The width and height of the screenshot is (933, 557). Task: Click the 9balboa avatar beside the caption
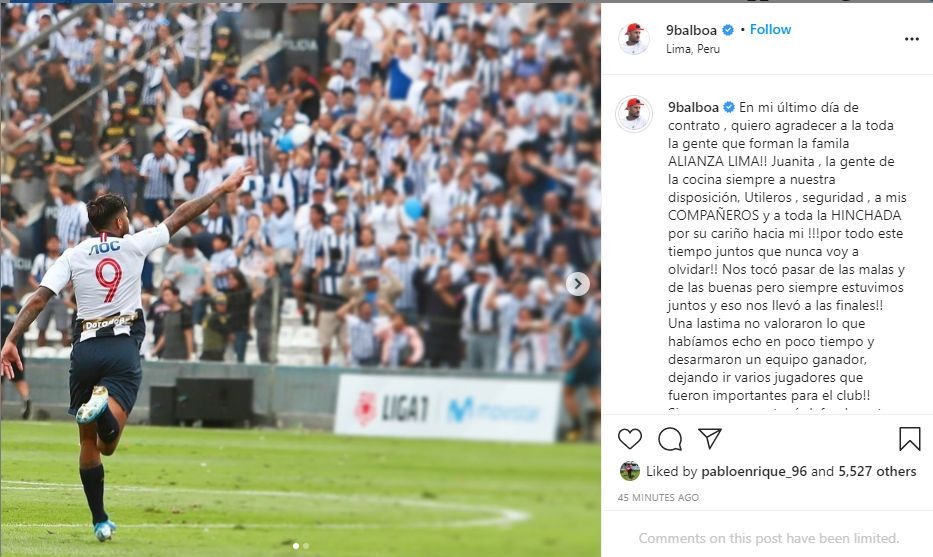(634, 114)
